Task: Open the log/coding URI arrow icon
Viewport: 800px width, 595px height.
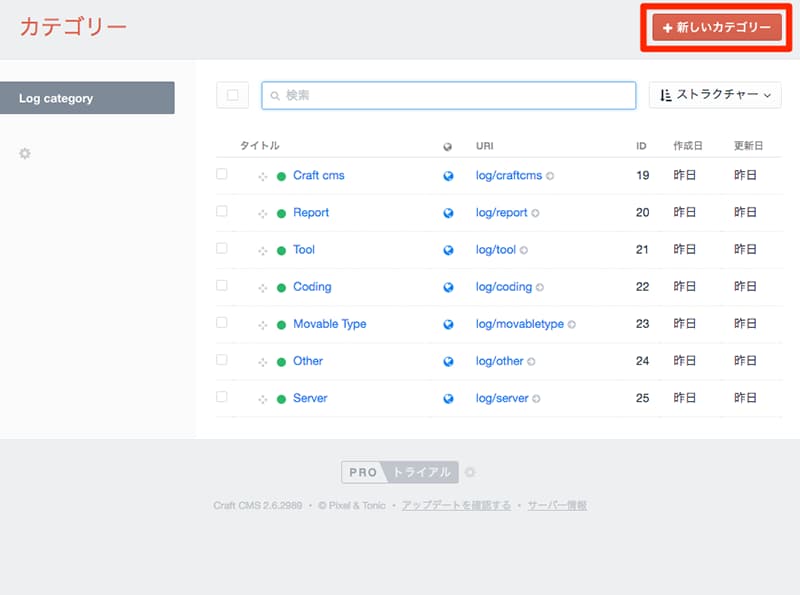Action: (x=539, y=288)
